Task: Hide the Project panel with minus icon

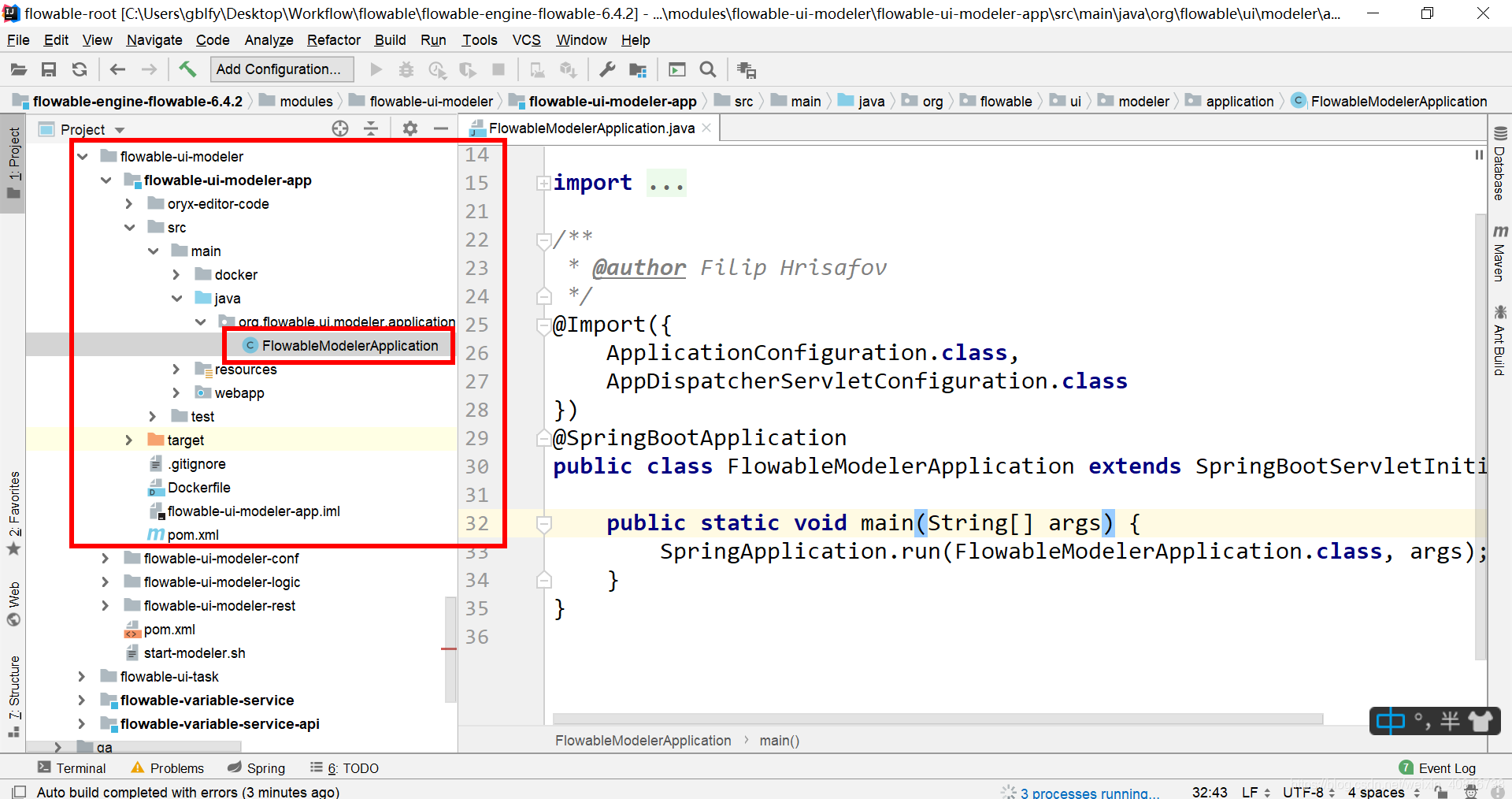Action: pyautogui.click(x=441, y=128)
